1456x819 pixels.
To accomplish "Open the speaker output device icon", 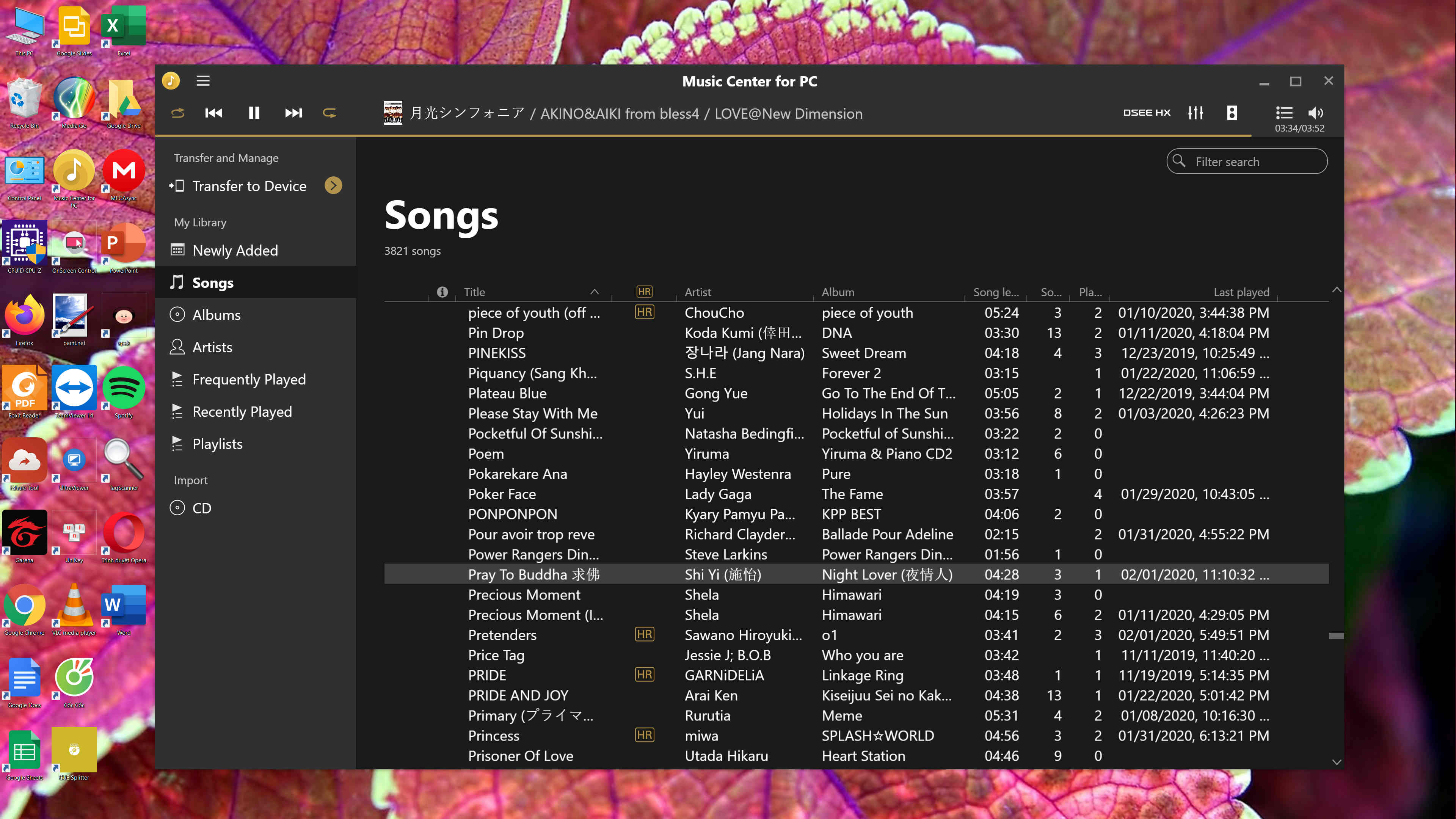I will [1232, 113].
